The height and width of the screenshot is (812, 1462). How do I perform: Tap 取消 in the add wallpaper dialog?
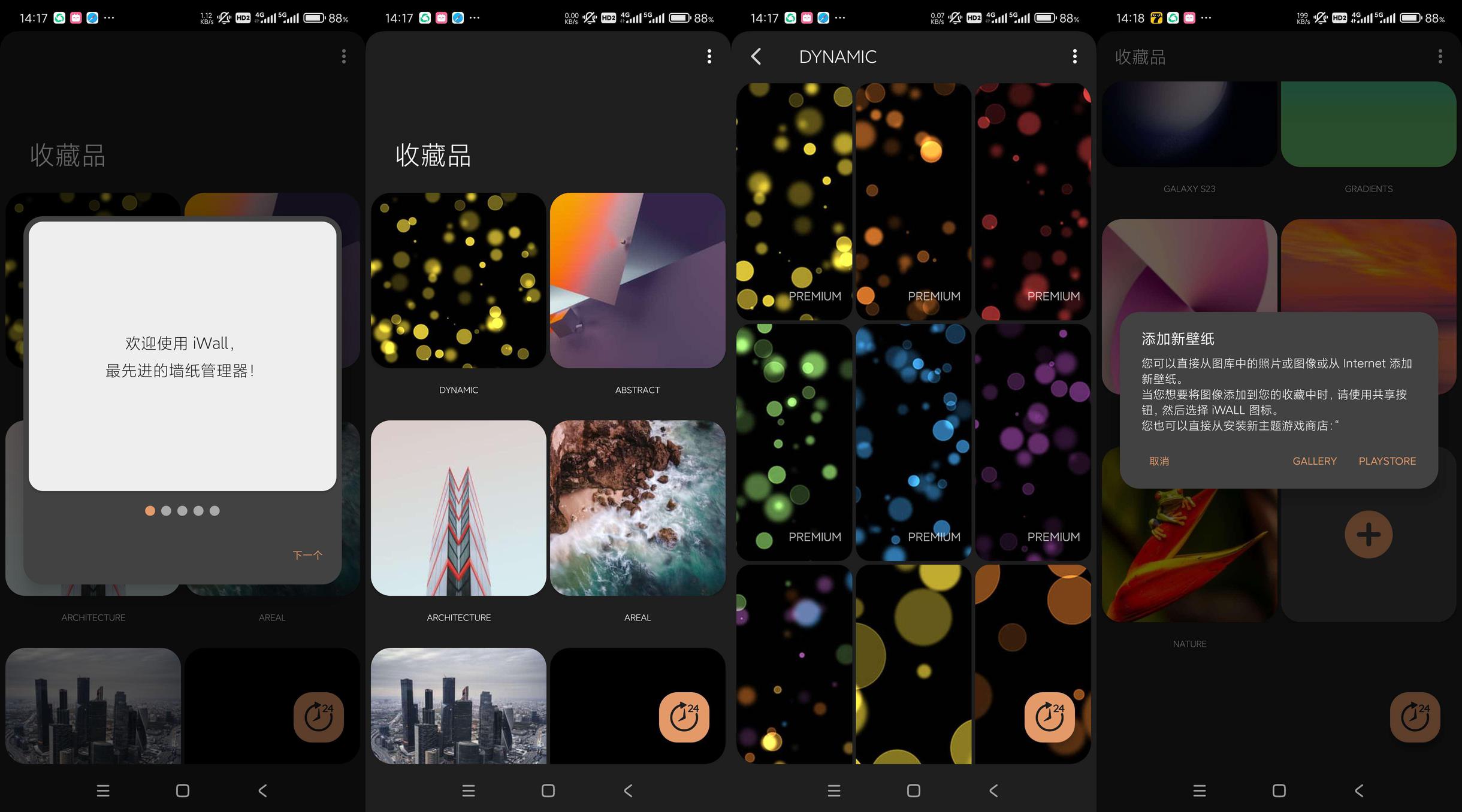[1159, 461]
